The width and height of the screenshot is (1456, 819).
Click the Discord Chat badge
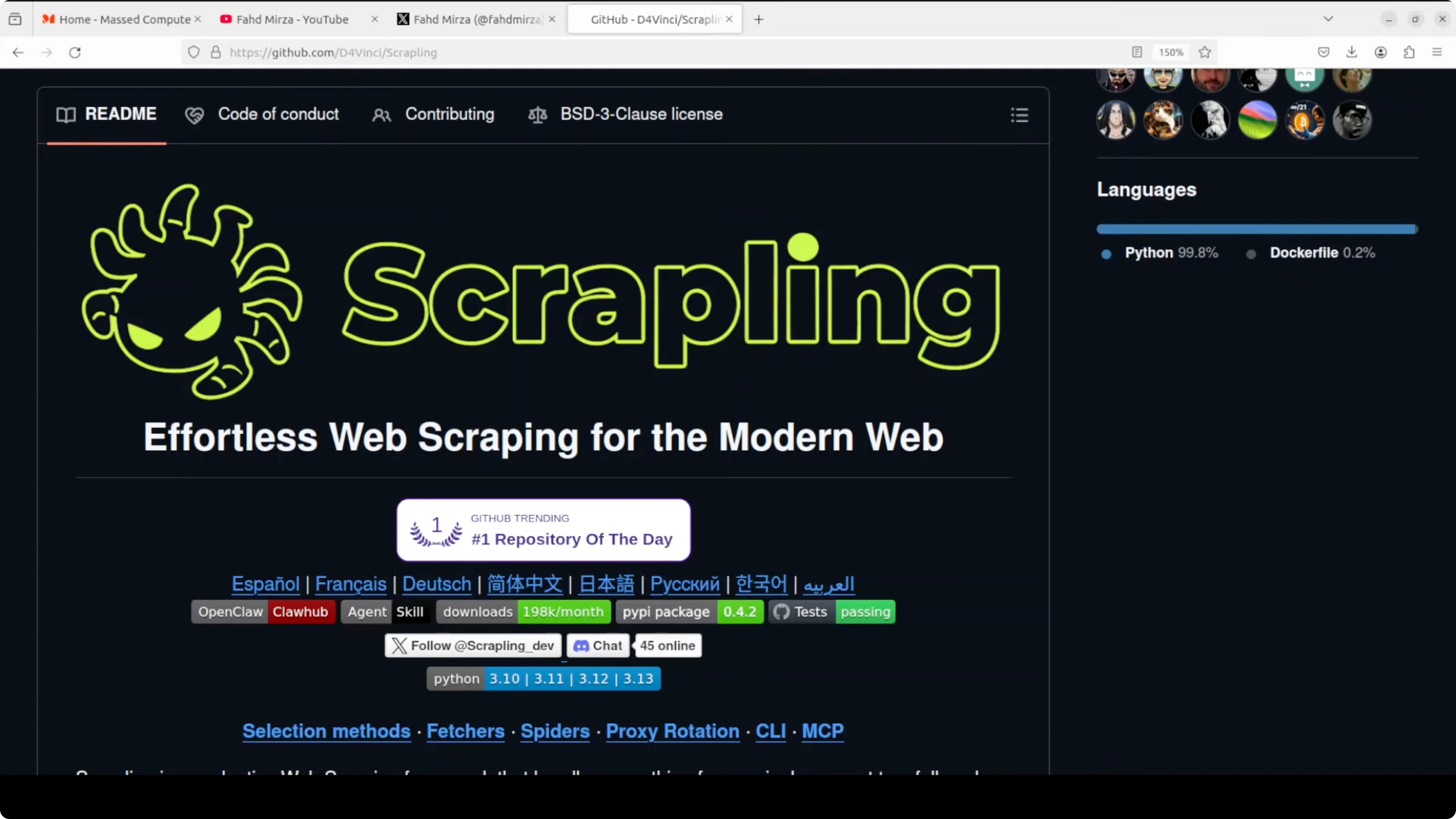[597, 645]
